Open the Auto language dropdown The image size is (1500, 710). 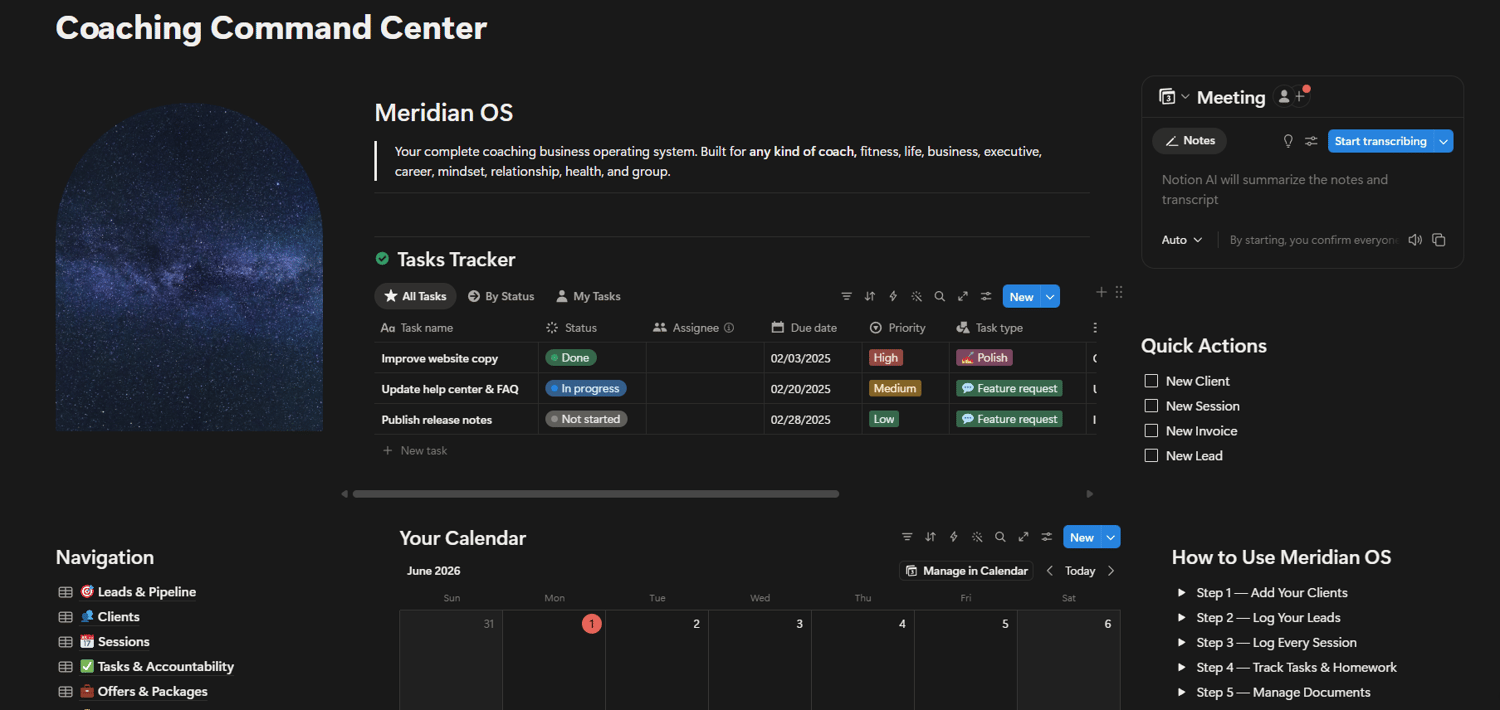point(1182,240)
